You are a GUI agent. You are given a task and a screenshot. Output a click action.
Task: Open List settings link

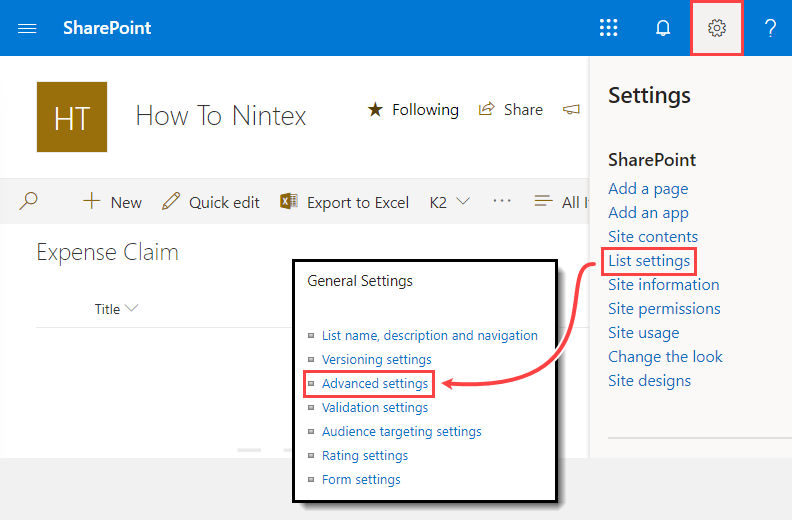click(649, 261)
